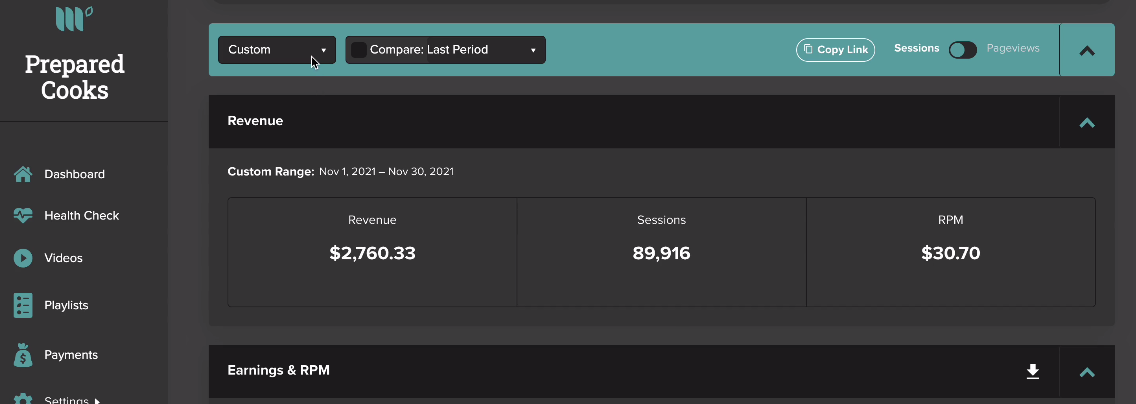Toggle Sessions to Pageviews switch
This screenshot has width=1136, height=404.
point(963,49)
